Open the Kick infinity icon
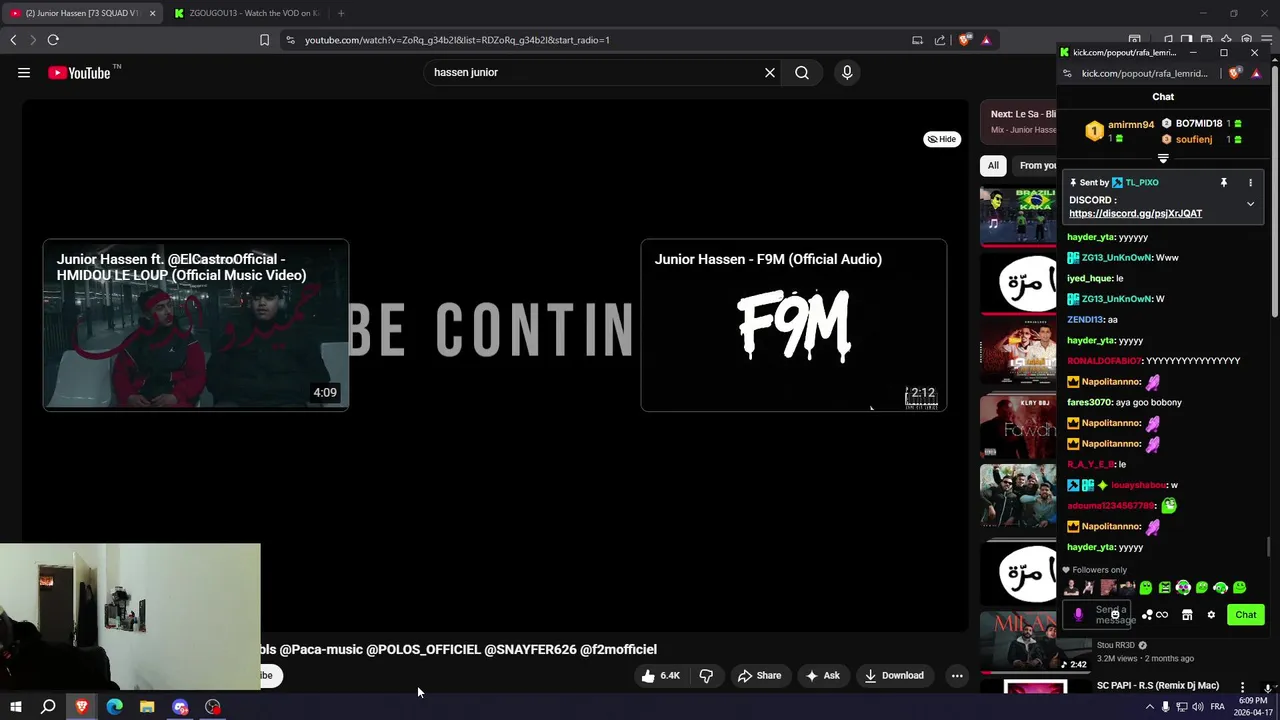The width and height of the screenshot is (1280, 720). coord(1162,615)
